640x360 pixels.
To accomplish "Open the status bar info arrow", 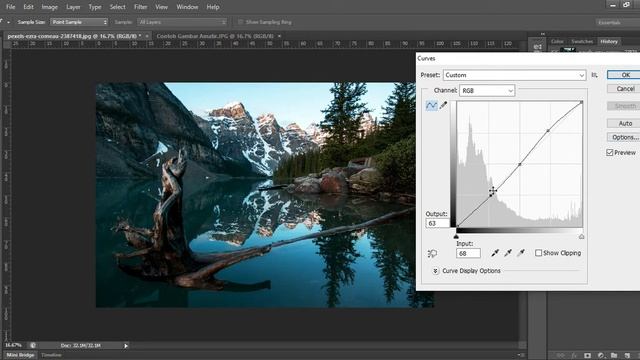I will [126, 346].
